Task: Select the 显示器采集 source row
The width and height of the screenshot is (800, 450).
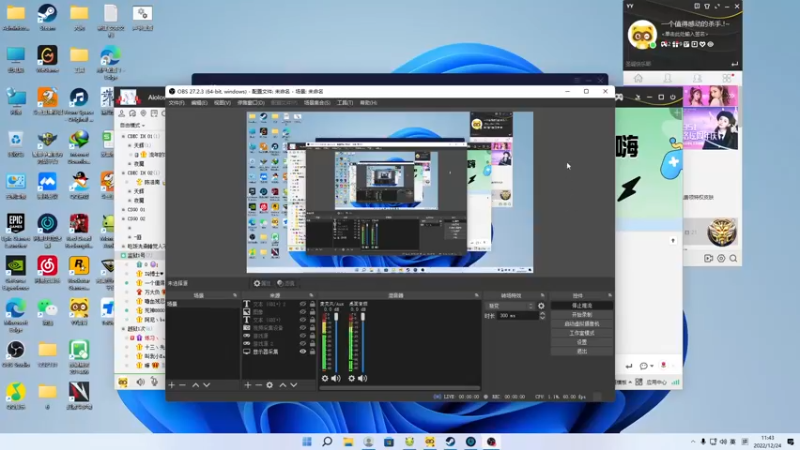Action: click(279, 352)
